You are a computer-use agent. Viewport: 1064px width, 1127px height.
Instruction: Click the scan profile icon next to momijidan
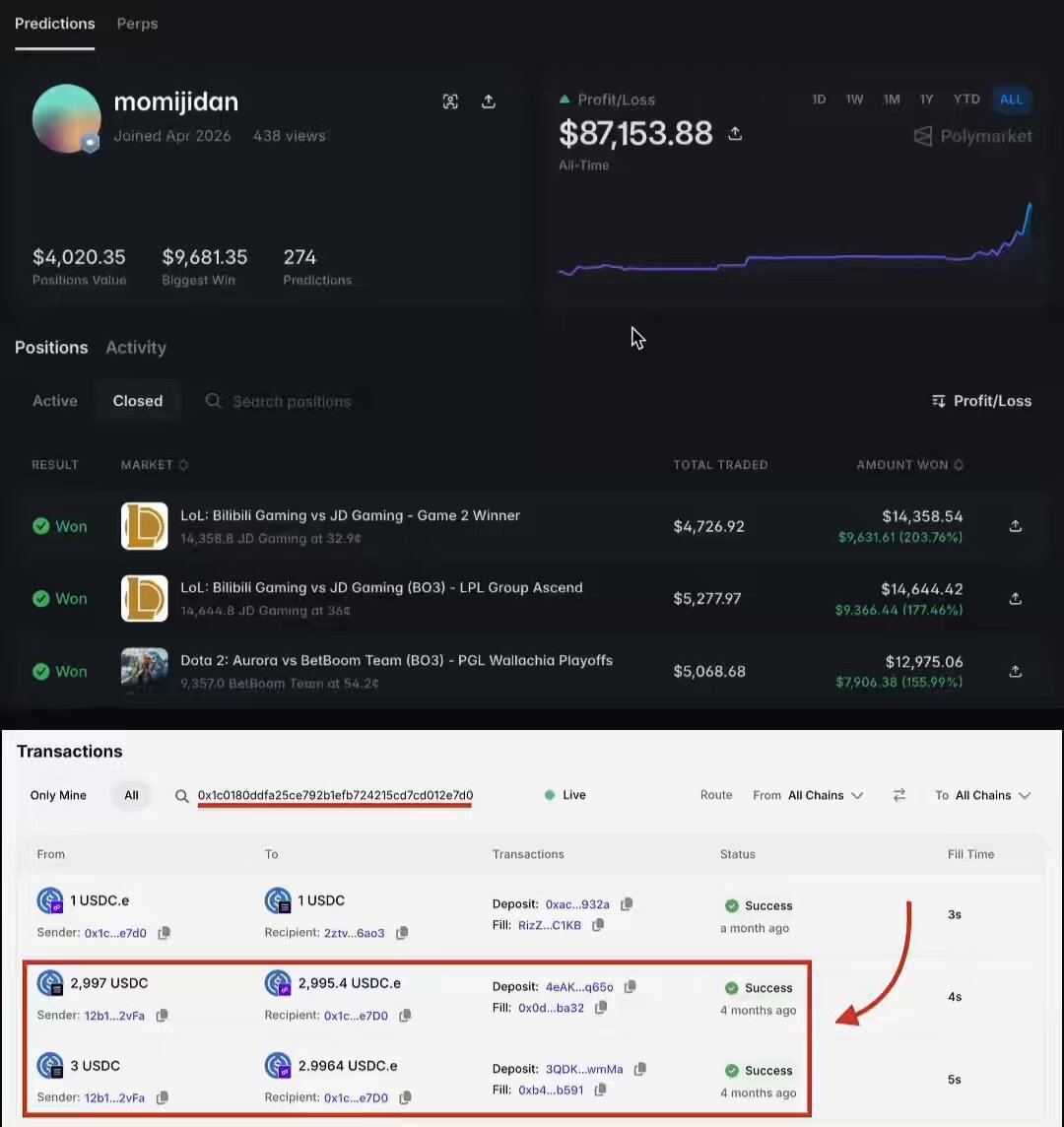(450, 101)
